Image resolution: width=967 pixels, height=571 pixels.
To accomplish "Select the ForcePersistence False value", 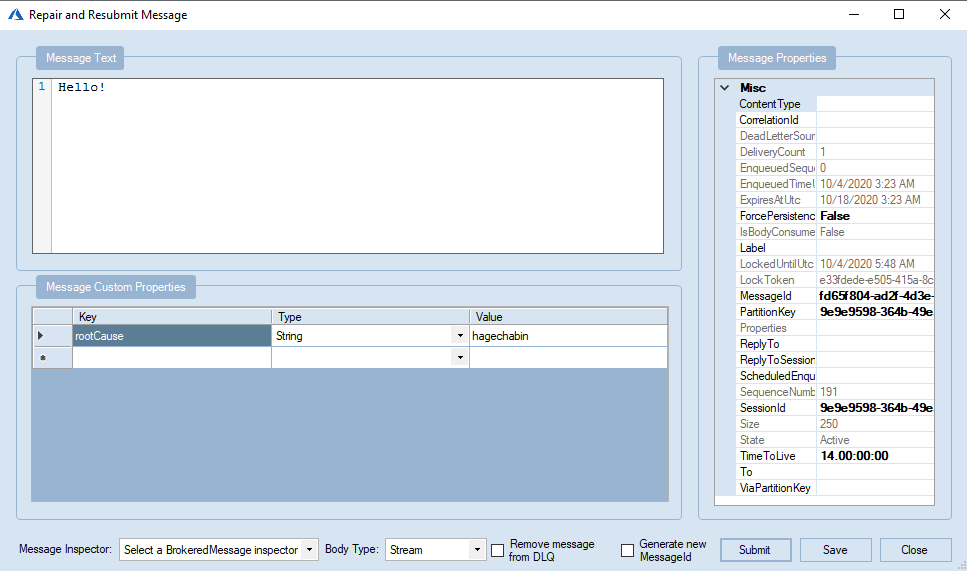I will point(875,216).
